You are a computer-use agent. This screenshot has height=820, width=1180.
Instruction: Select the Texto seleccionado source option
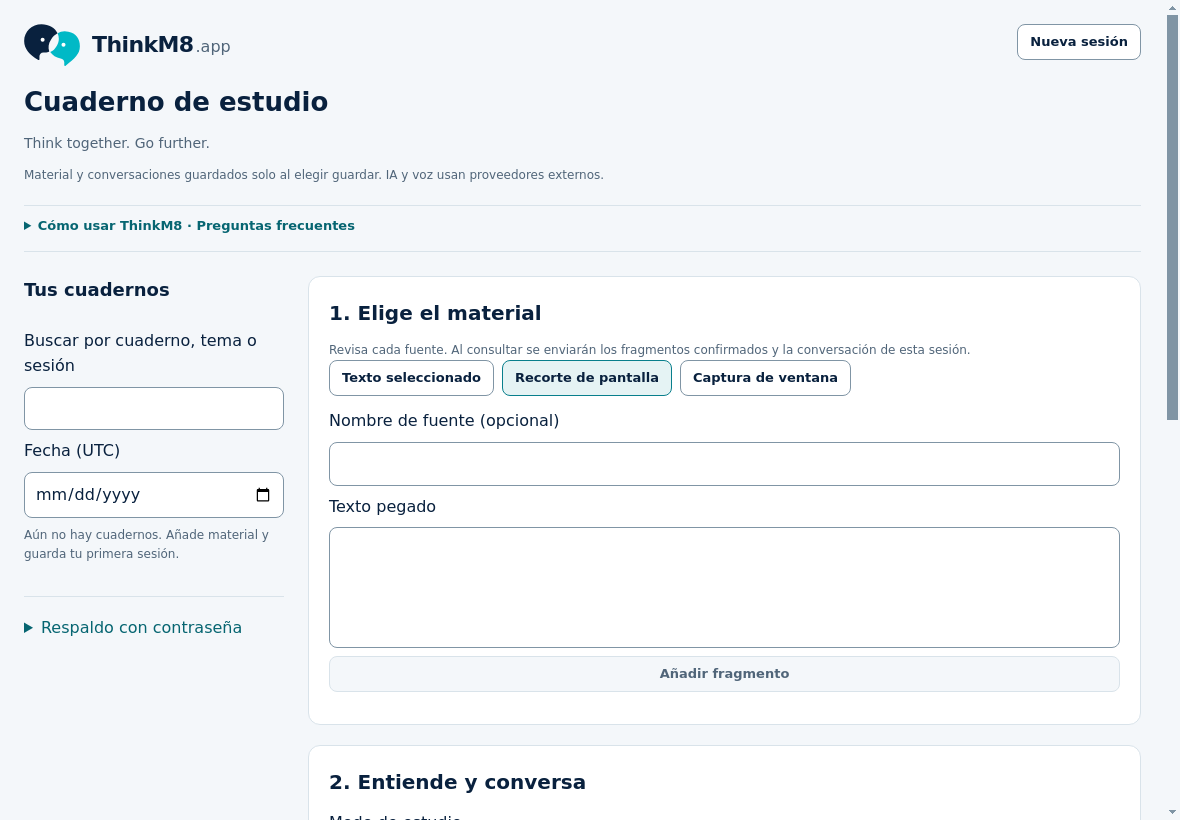point(411,378)
